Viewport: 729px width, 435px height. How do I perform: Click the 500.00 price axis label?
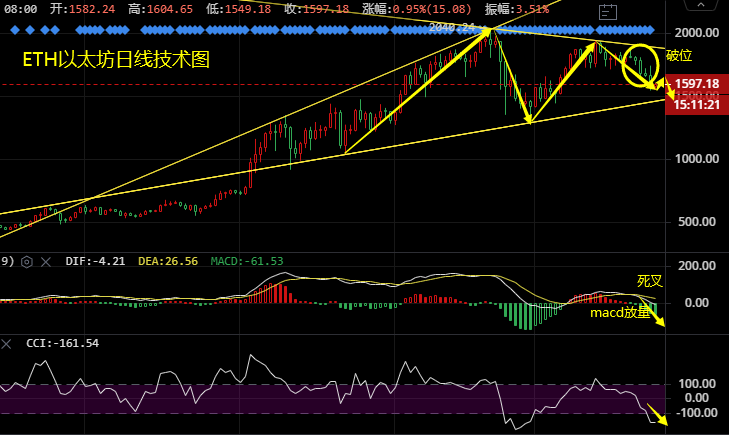pyautogui.click(x=696, y=222)
